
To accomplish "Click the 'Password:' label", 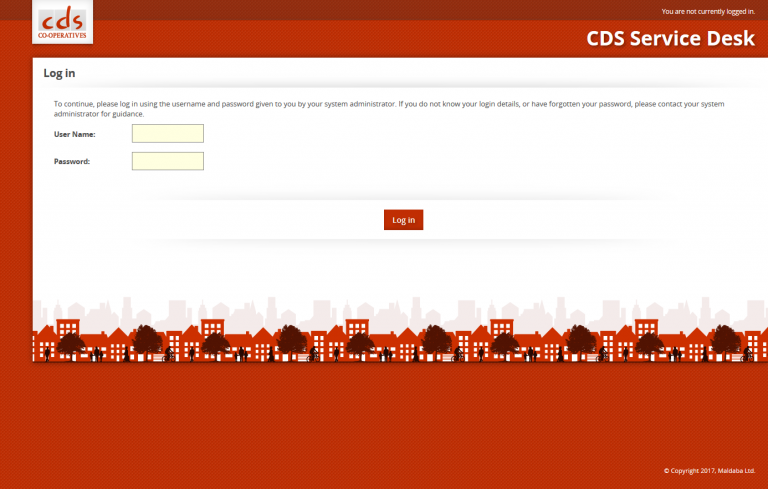I will tap(72, 161).
